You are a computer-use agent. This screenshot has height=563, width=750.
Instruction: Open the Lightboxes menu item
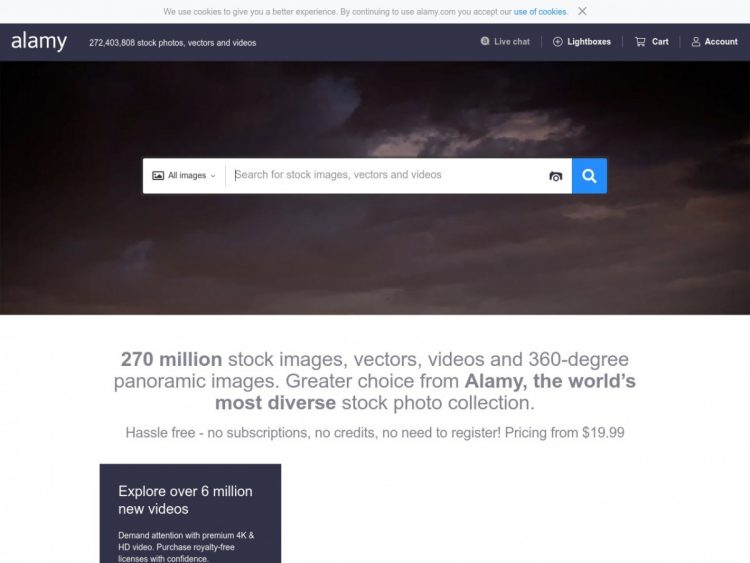coord(589,42)
